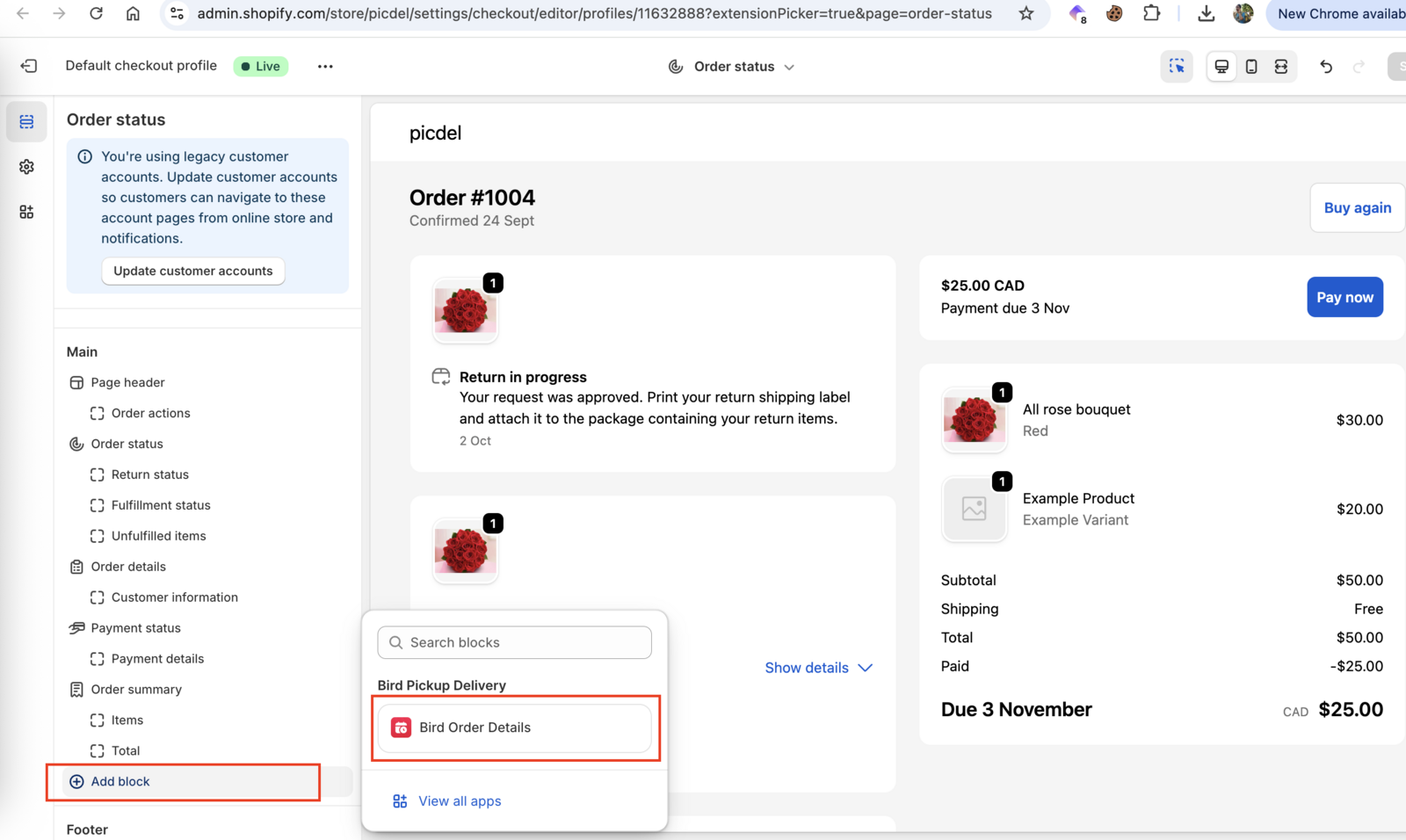Click the purple extension icon with badge 8
Screen dimensions: 1406x840
tap(1077, 13)
